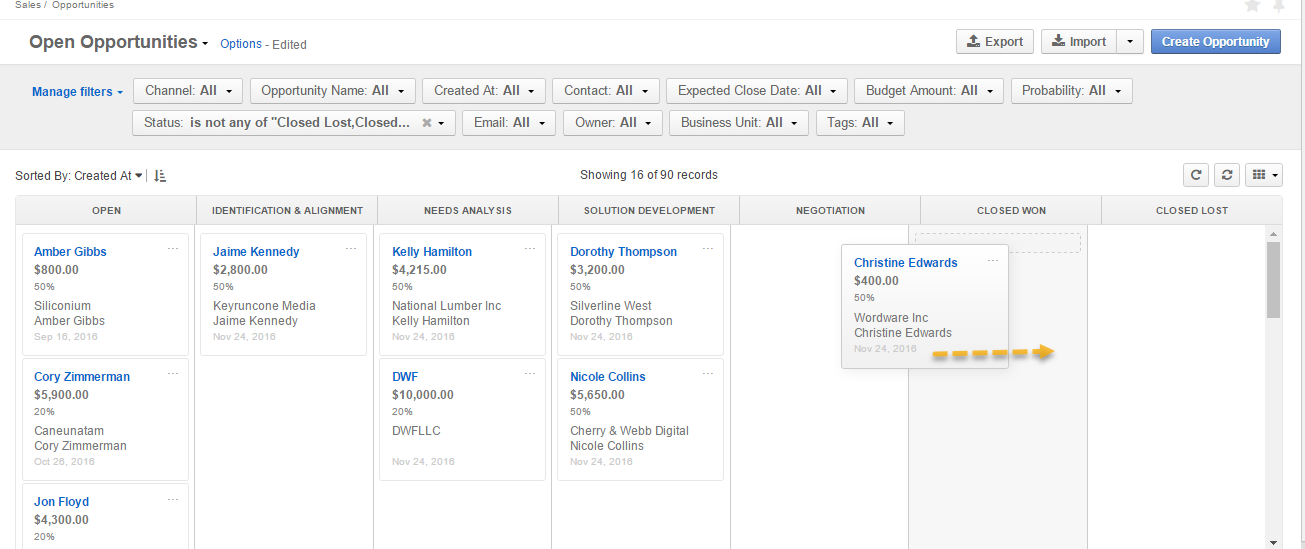Click the reset grid icon
Image resolution: width=1305 pixels, height=549 pixels.
coord(1227,175)
